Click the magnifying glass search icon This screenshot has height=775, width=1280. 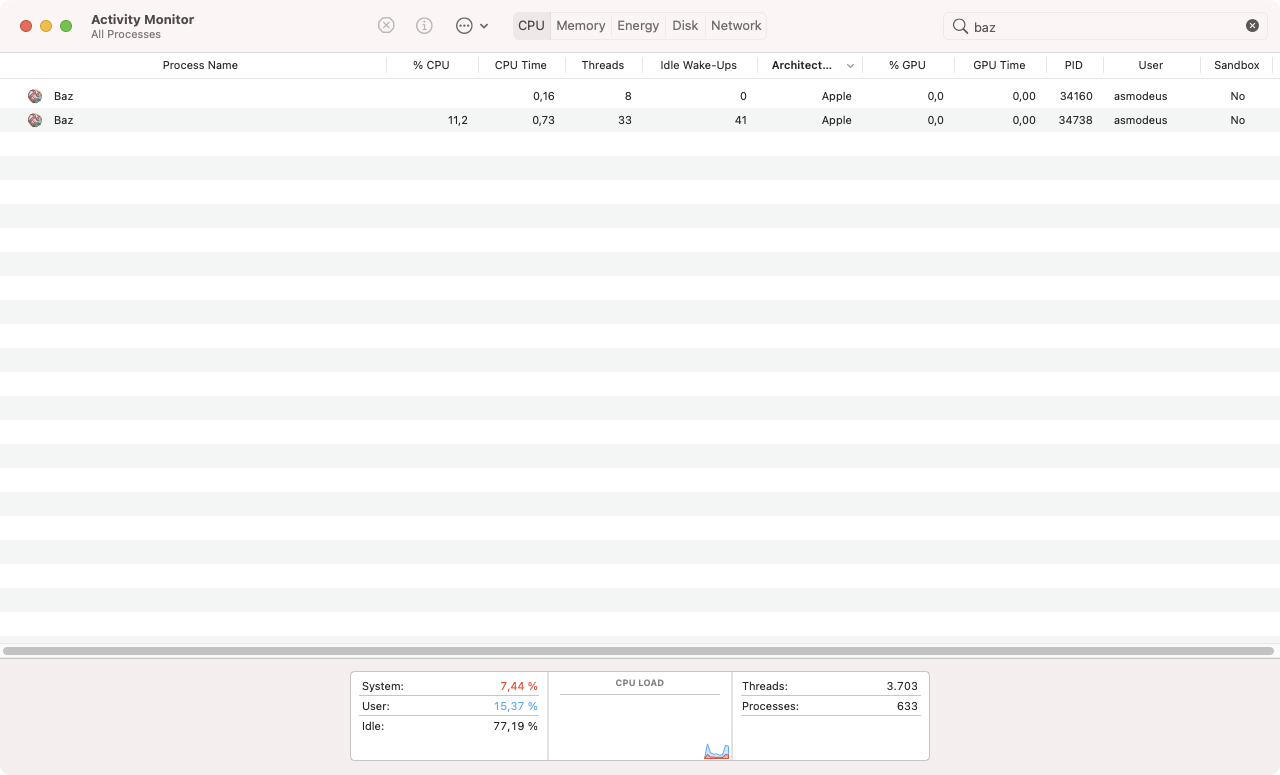[960, 25]
